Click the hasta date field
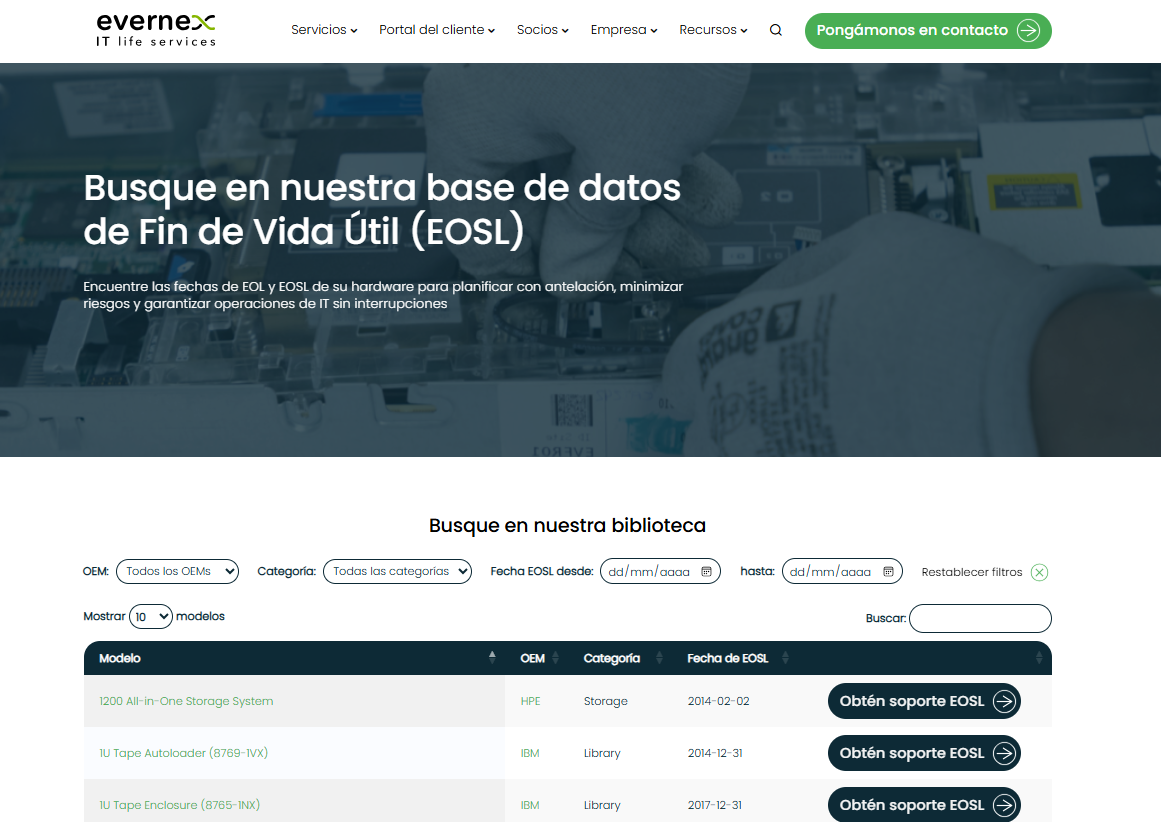This screenshot has height=822, width=1161. click(842, 572)
